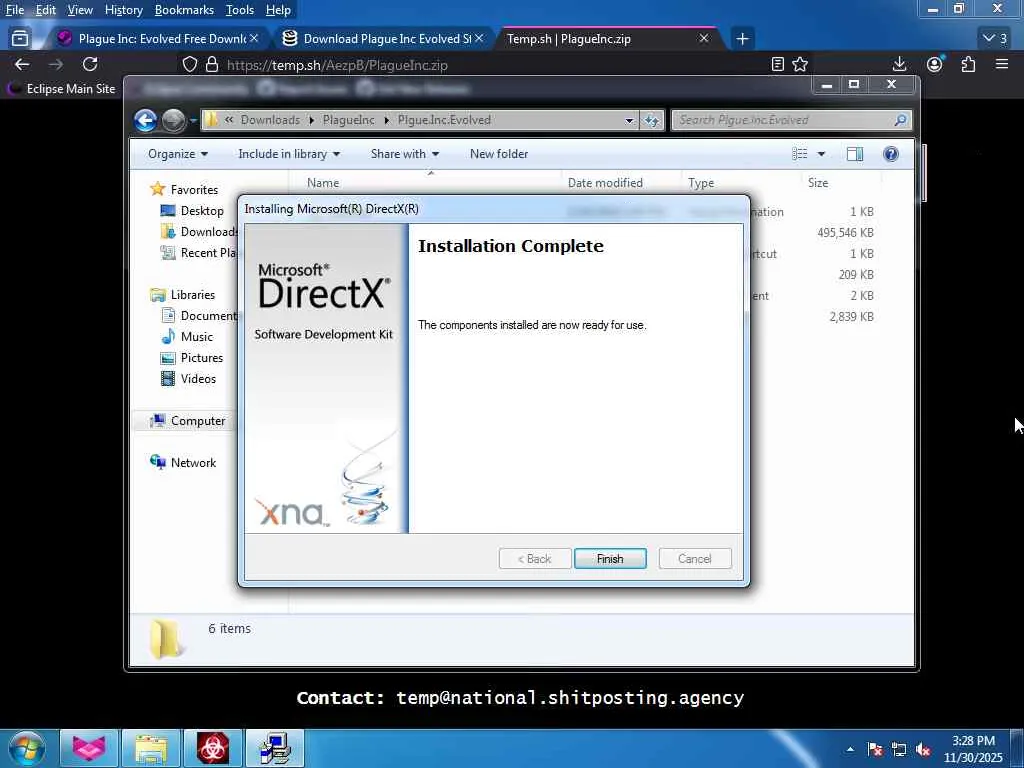This screenshot has width=1024, height=768.
Task: Select Computer in the navigation pane
Action: click(187, 421)
